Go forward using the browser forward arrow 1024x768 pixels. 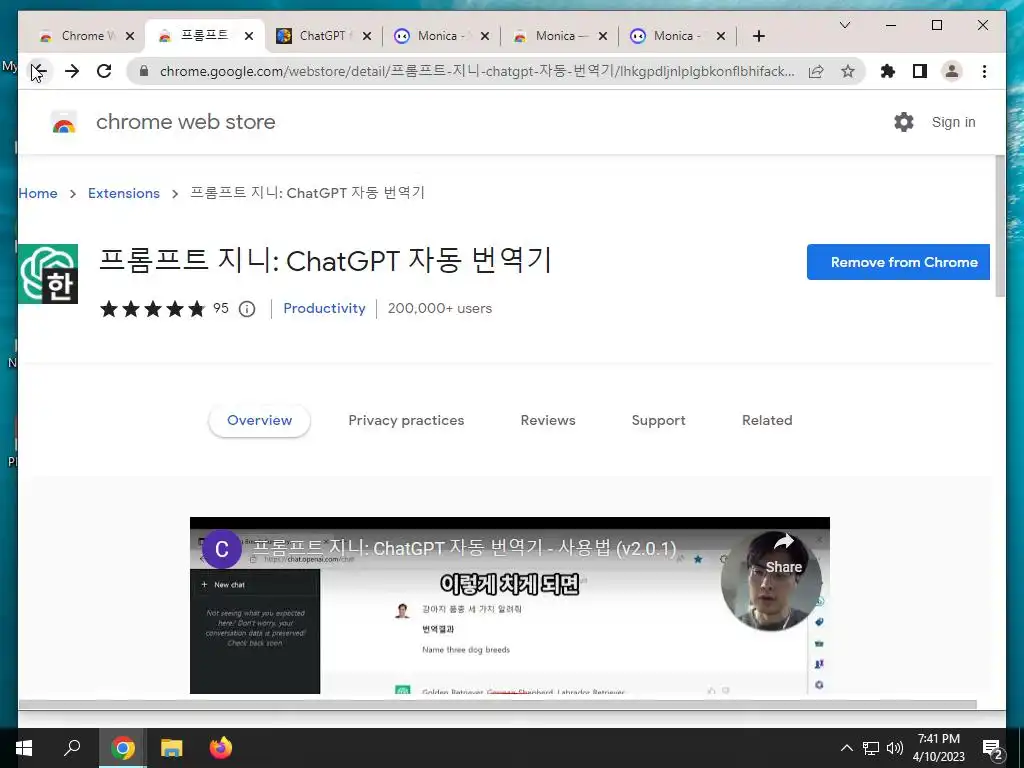point(72,71)
